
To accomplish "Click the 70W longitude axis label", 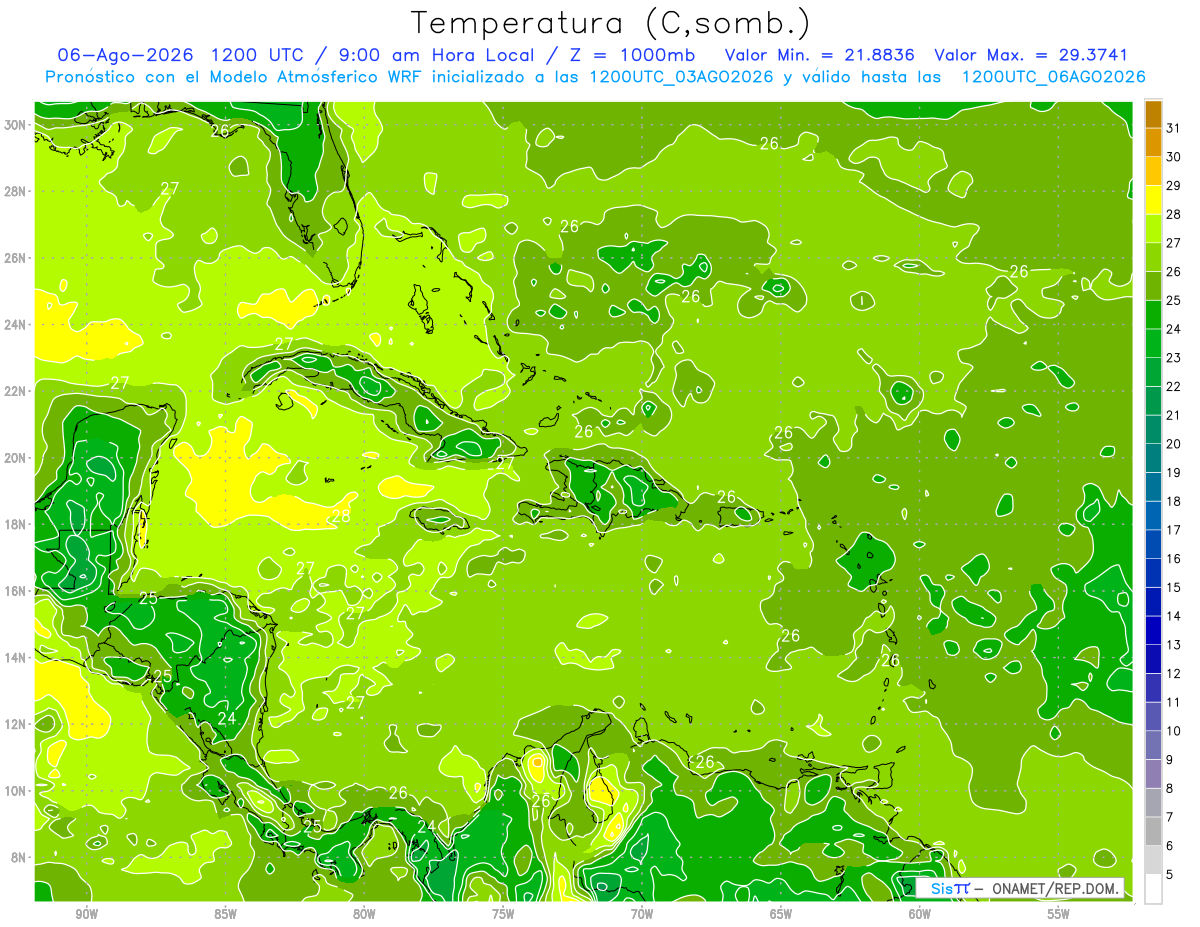I will coord(642,914).
